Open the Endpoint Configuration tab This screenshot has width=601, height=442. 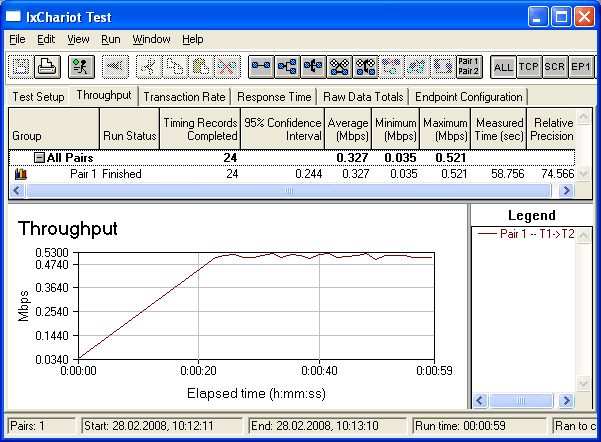[x=469, y=97]
